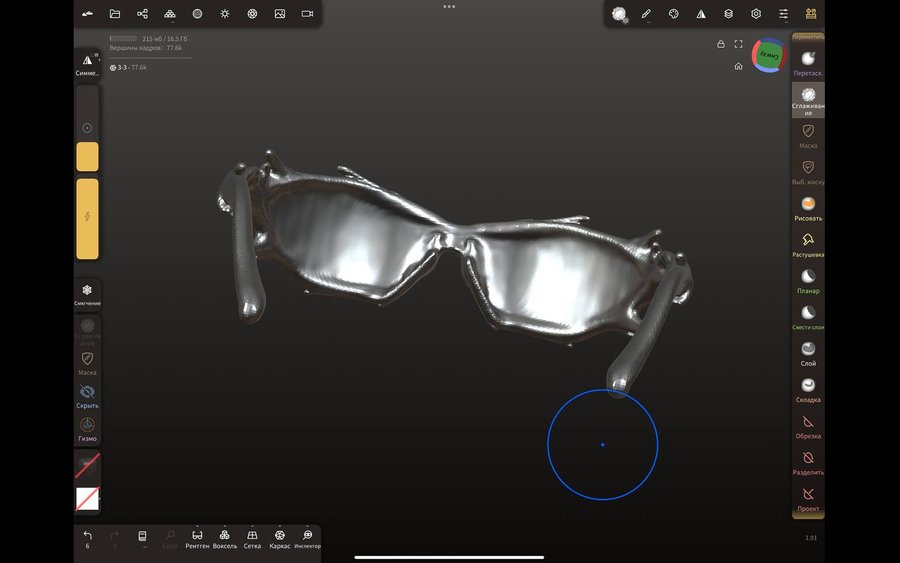Toggle the Каркас wireframe display
The width and height of the screenshot is (900, 563).
[x=280, y=539]
